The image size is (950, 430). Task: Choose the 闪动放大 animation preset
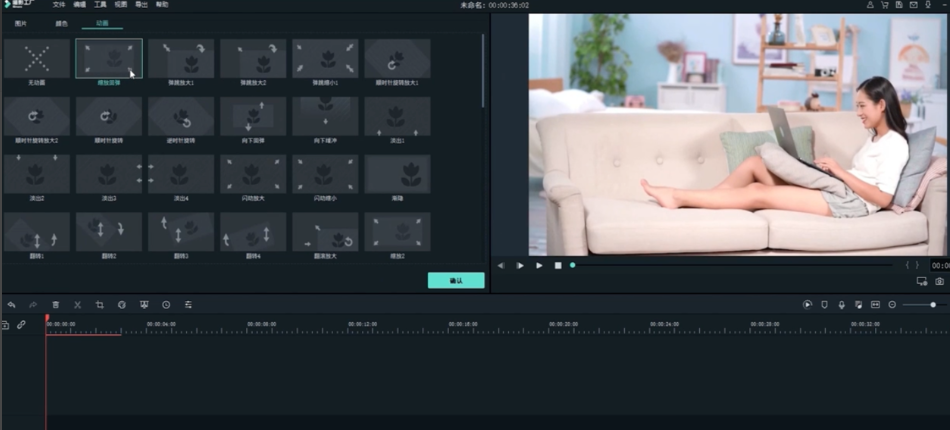253,175
